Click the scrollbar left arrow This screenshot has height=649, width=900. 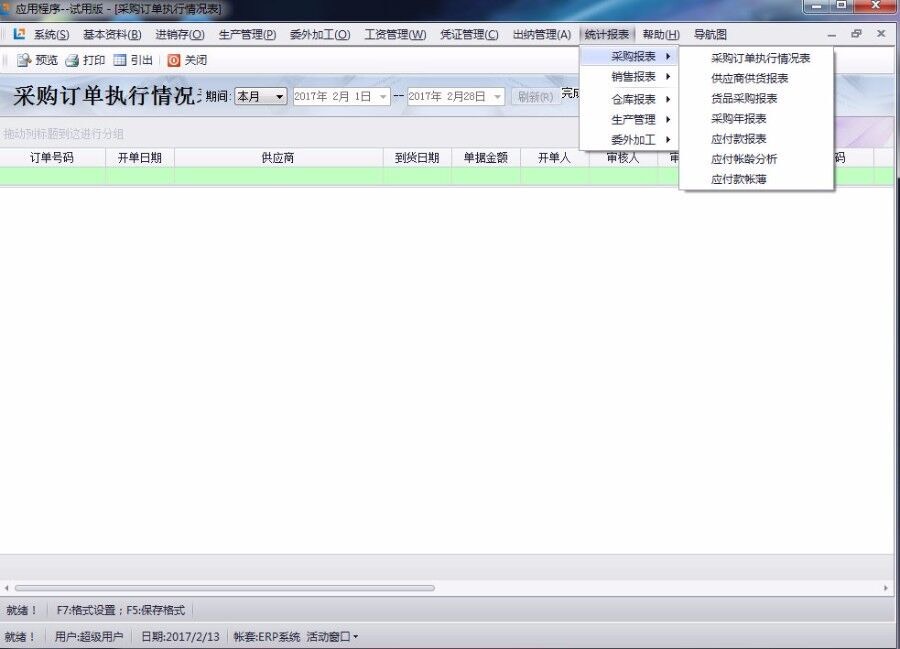click(x=6, y=588)
